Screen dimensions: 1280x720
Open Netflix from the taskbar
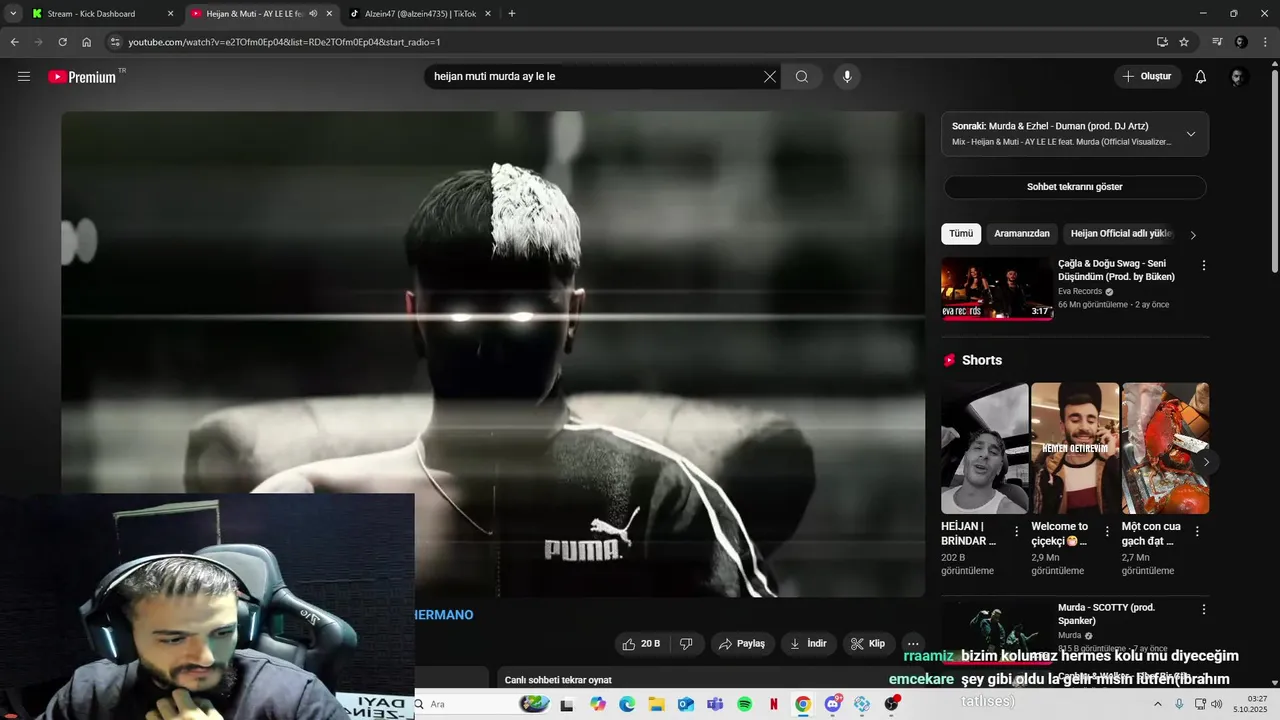773,704
